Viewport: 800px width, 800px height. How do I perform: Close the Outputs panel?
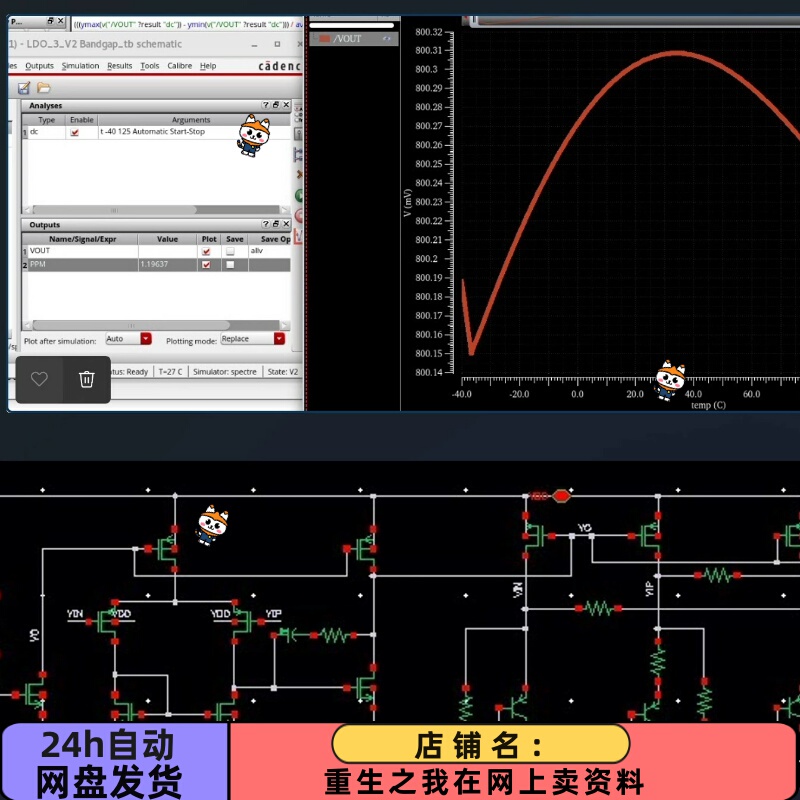[x=286, y=224]
